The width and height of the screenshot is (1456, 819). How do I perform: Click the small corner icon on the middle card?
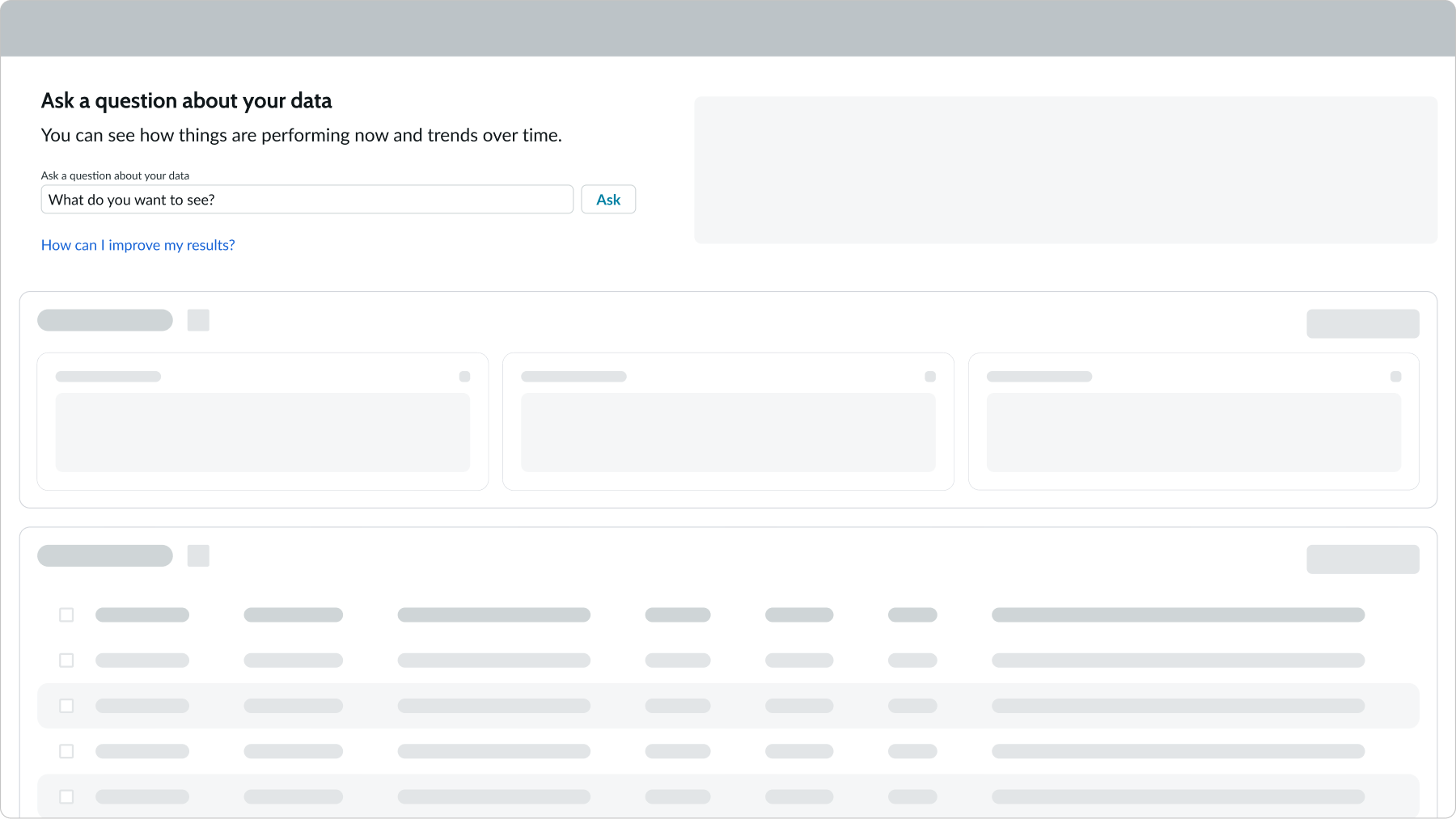click(930, 377)
